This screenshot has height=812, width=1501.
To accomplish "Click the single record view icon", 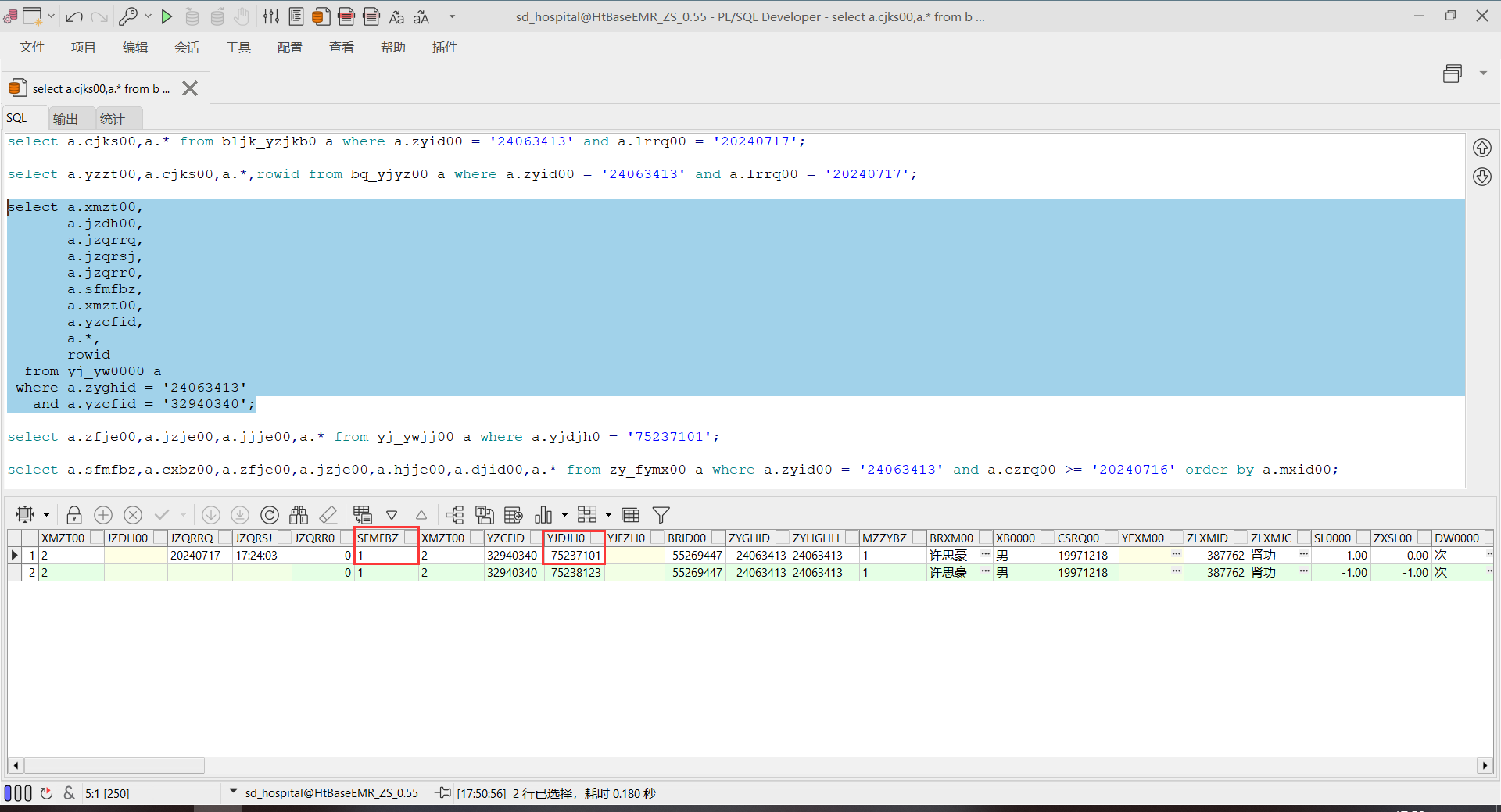I will pos(363,515).
